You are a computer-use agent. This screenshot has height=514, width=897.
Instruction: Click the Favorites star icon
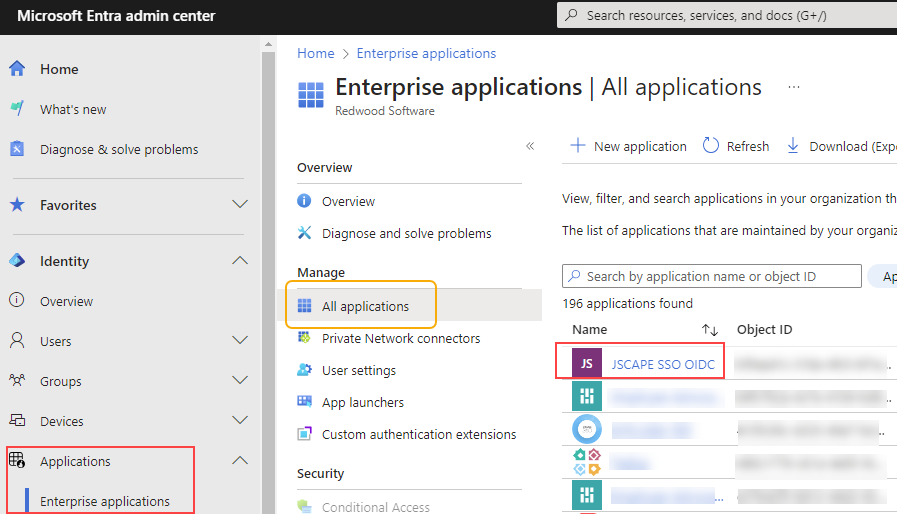point(17,204)
